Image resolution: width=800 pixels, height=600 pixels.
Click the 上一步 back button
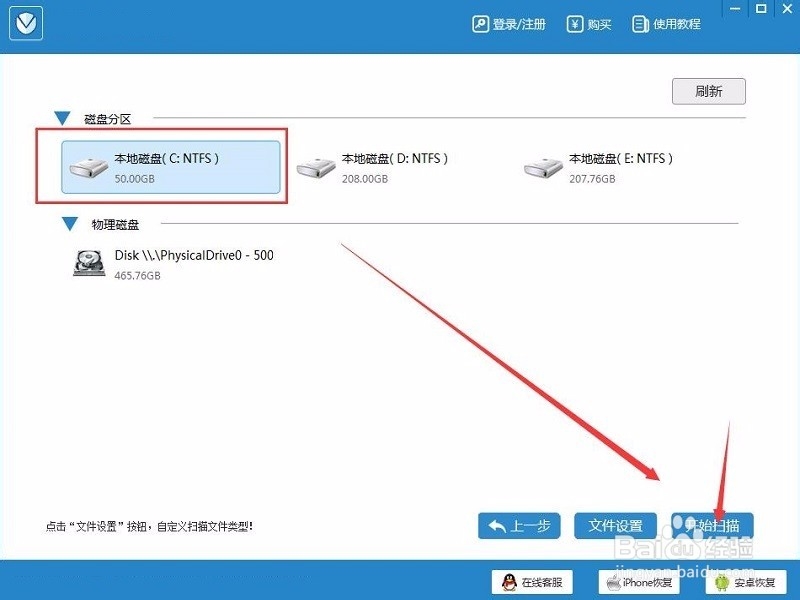[519, 526]
